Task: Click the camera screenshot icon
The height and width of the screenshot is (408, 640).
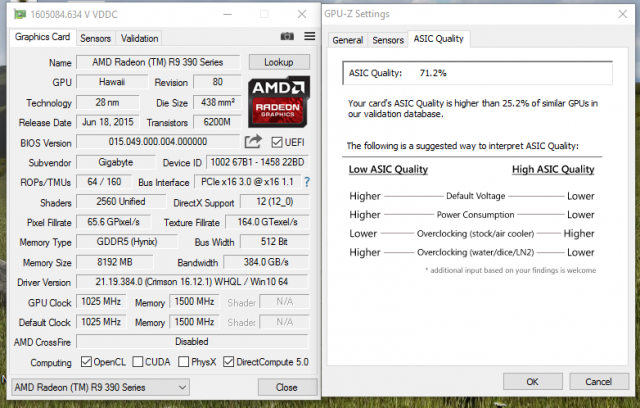Action: click(x=288, y=37)
